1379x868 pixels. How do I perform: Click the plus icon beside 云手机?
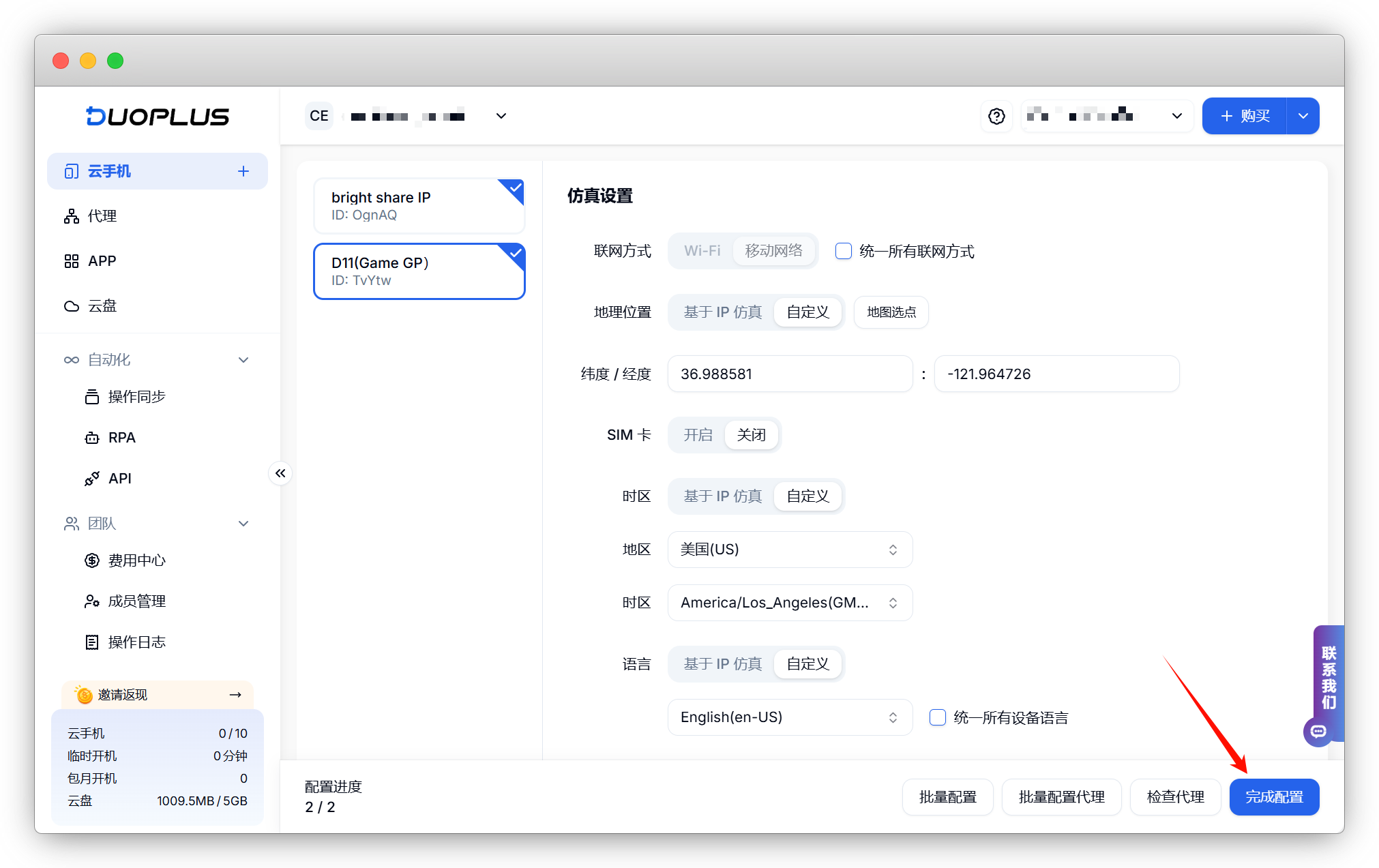pos(243,171)
